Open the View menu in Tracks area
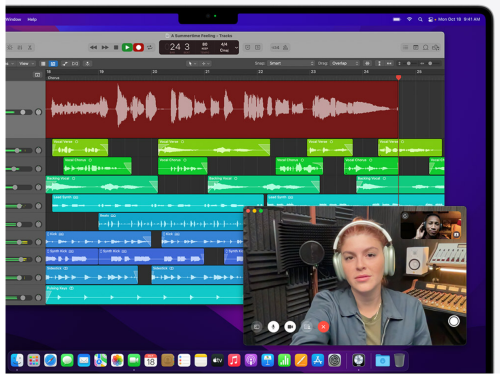Image resolution: width=500 pixels, height=383 pixels. click(26, 63)
